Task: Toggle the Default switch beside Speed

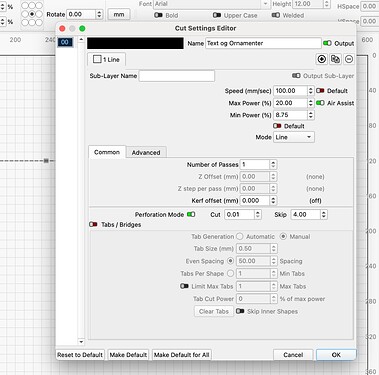Action: click(320, 91)
